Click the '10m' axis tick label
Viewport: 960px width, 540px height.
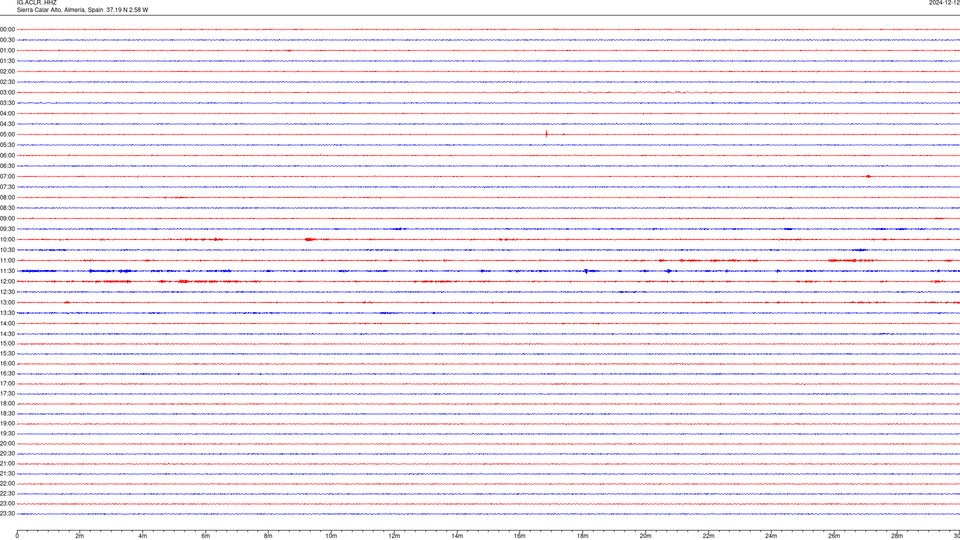tap(331, 536)
